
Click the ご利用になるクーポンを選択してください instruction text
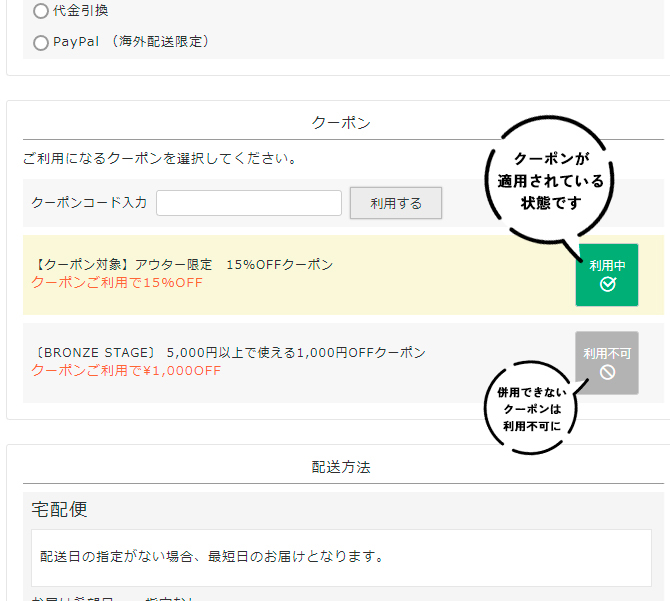(x=159, y=158)
